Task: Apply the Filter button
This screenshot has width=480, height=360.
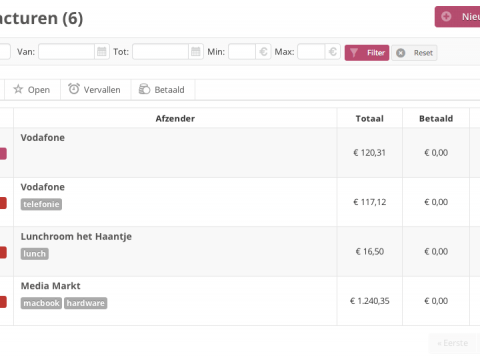Action: point(367,53)
